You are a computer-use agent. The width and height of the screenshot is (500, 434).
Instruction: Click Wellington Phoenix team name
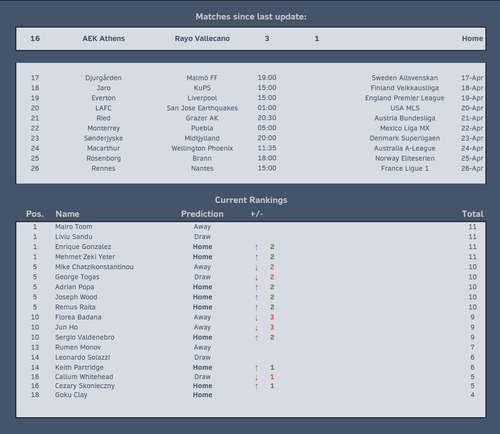(x=202, y=148)
